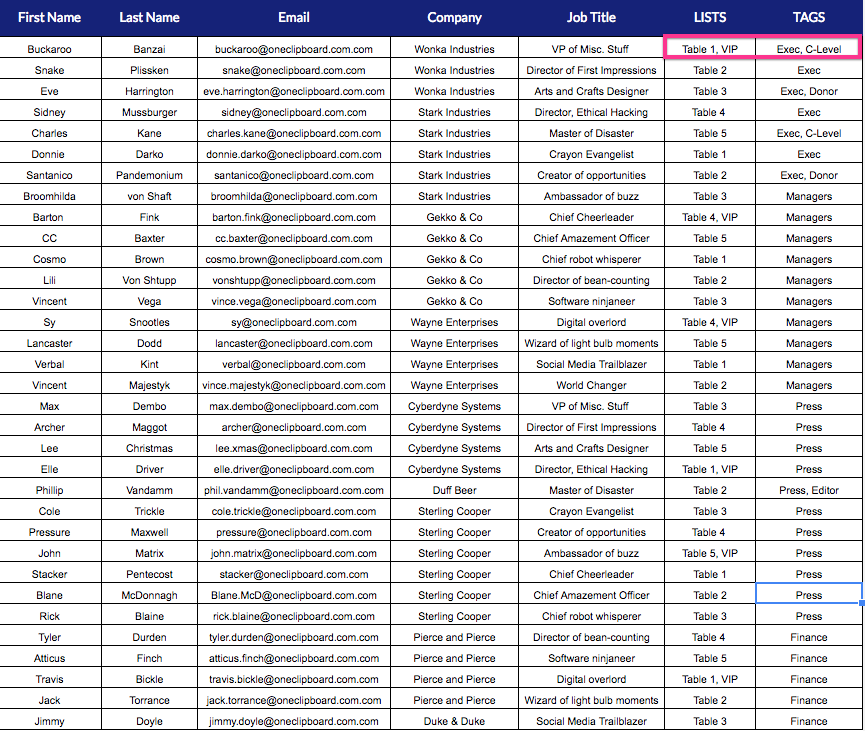Click the 'Director of bean-counting' cell in Lili's row
This screenshot has height=731, width=865.
(591, 280)
